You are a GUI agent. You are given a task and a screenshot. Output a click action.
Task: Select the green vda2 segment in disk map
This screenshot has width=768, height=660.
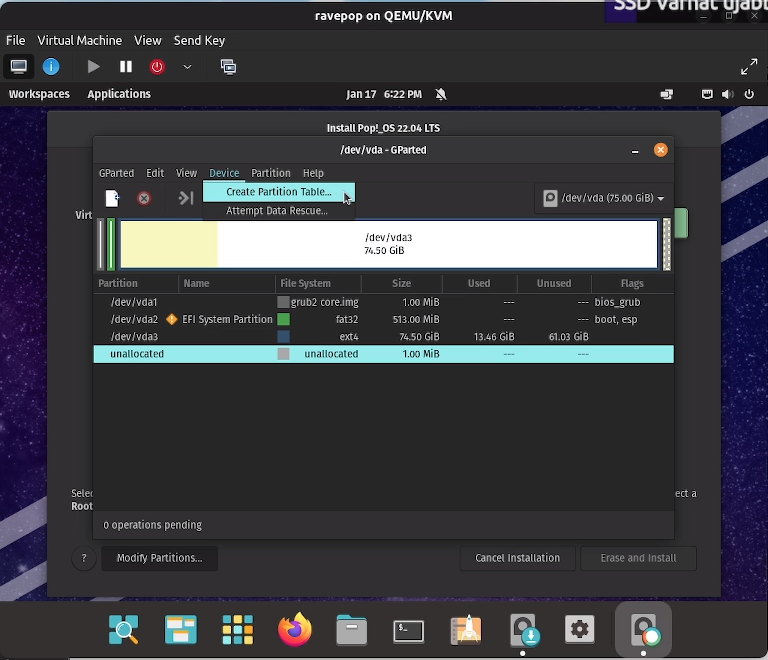111,244
